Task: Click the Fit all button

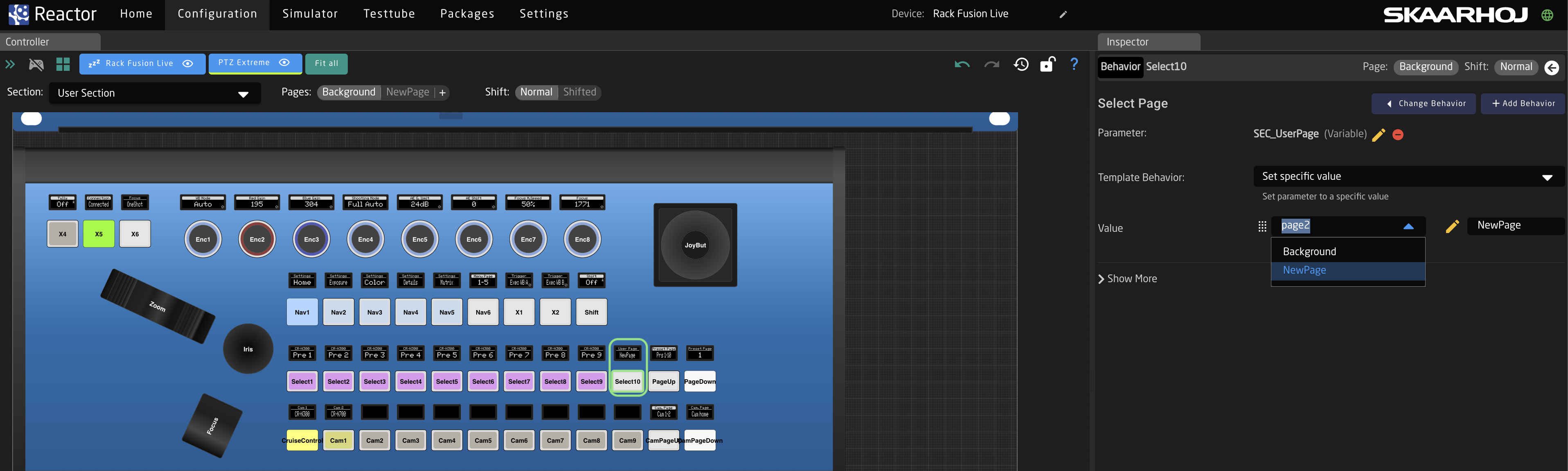Action: [326, 63]
